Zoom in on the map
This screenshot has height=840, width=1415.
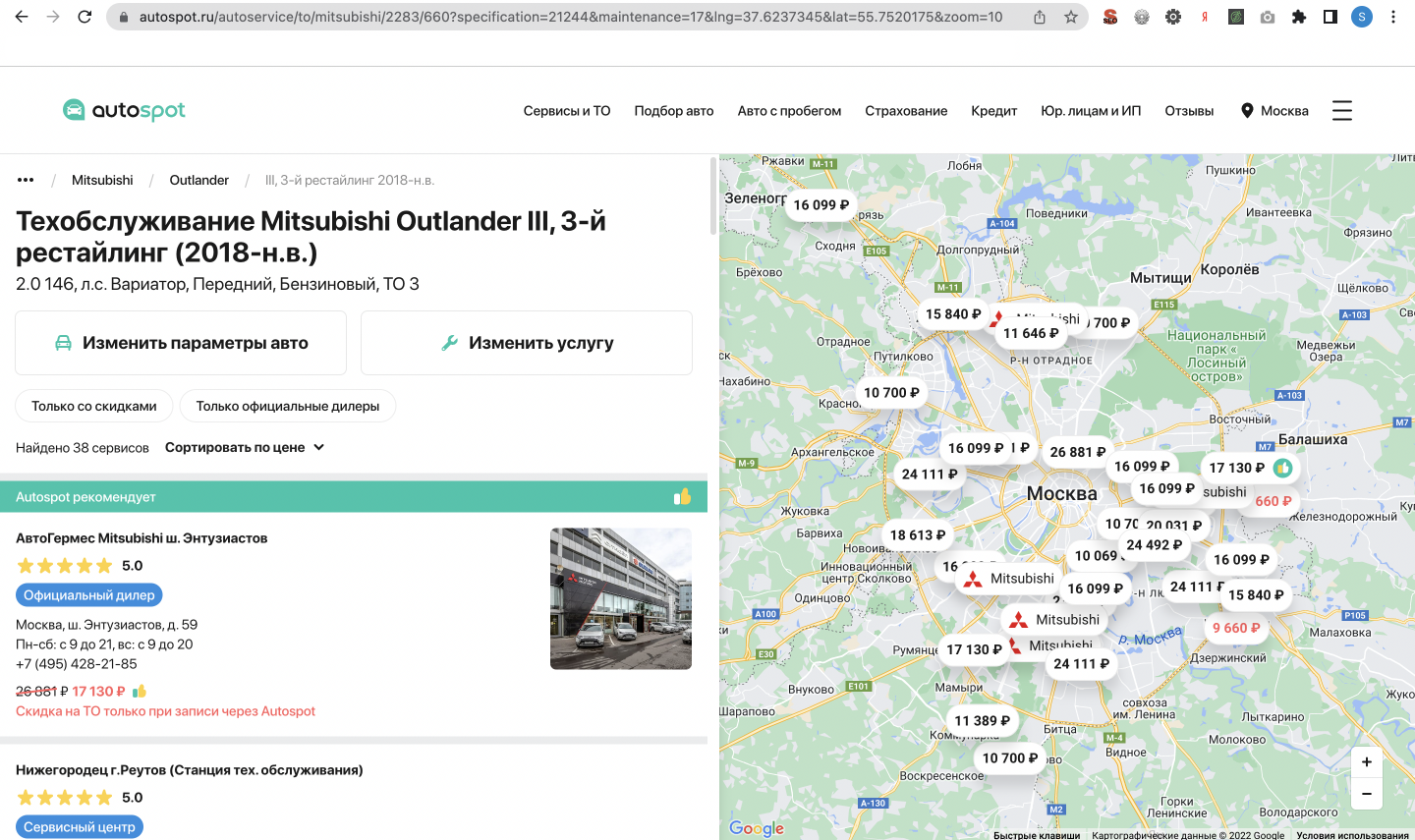coord(1366,761)
